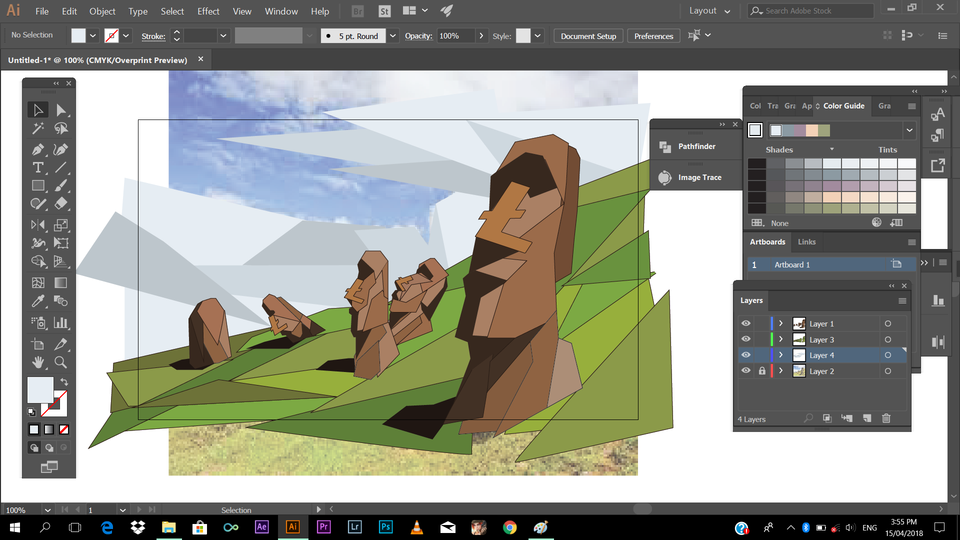Viewport: 960px width, 540px height.
Task: Select the Type tool
Action: click(38, 167)
